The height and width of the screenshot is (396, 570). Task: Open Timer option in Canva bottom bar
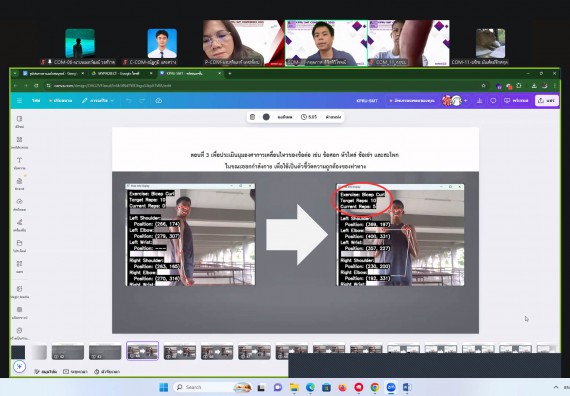click(107, 372)
